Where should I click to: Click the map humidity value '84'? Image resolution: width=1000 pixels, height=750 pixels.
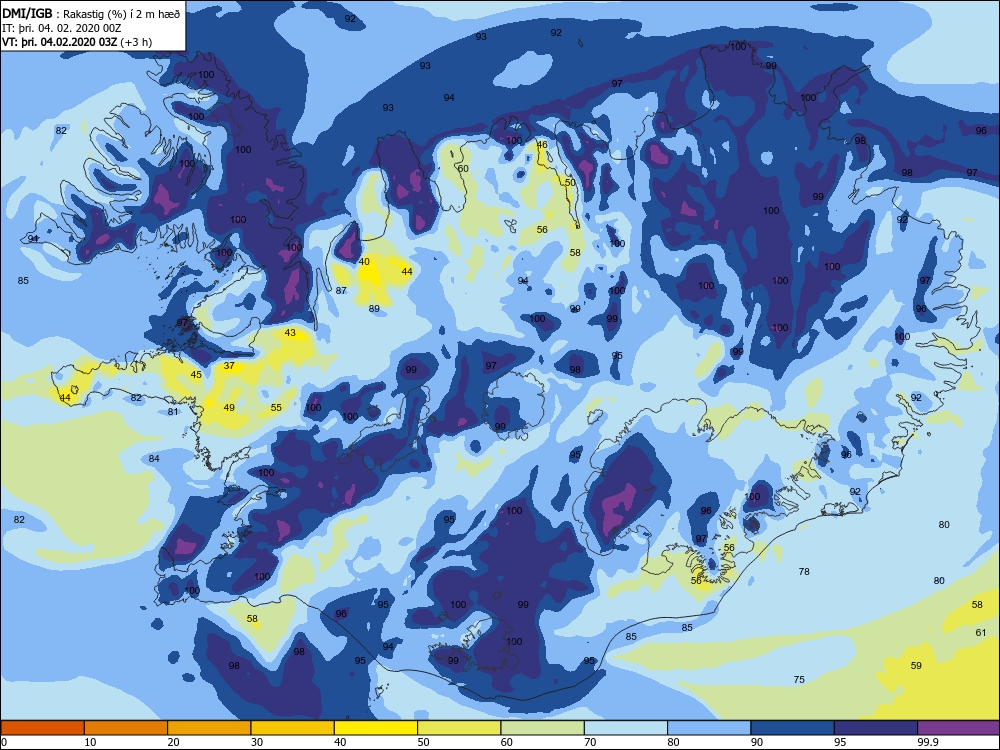[x=154, y=459]
